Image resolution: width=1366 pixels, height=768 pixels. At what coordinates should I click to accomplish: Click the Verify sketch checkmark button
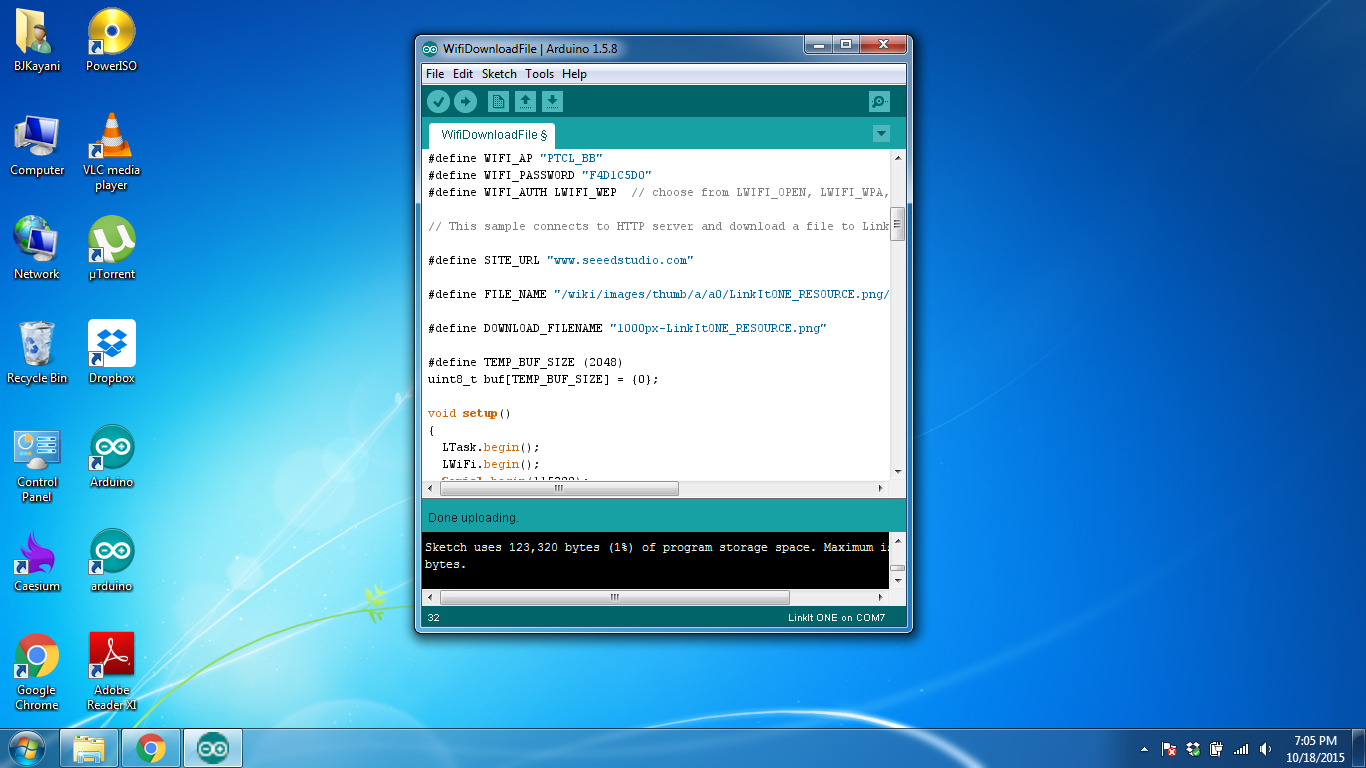click(438, 101)
